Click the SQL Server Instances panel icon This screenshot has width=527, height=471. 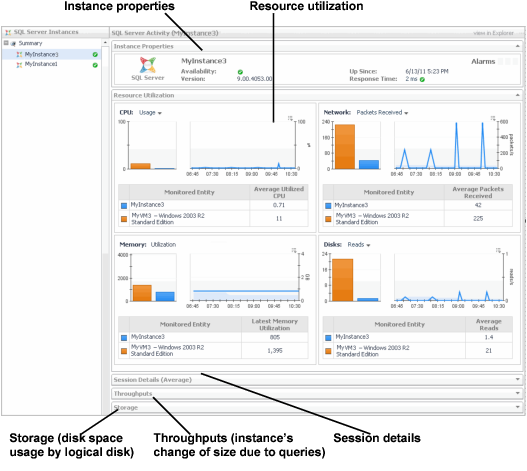pos(8,32)
